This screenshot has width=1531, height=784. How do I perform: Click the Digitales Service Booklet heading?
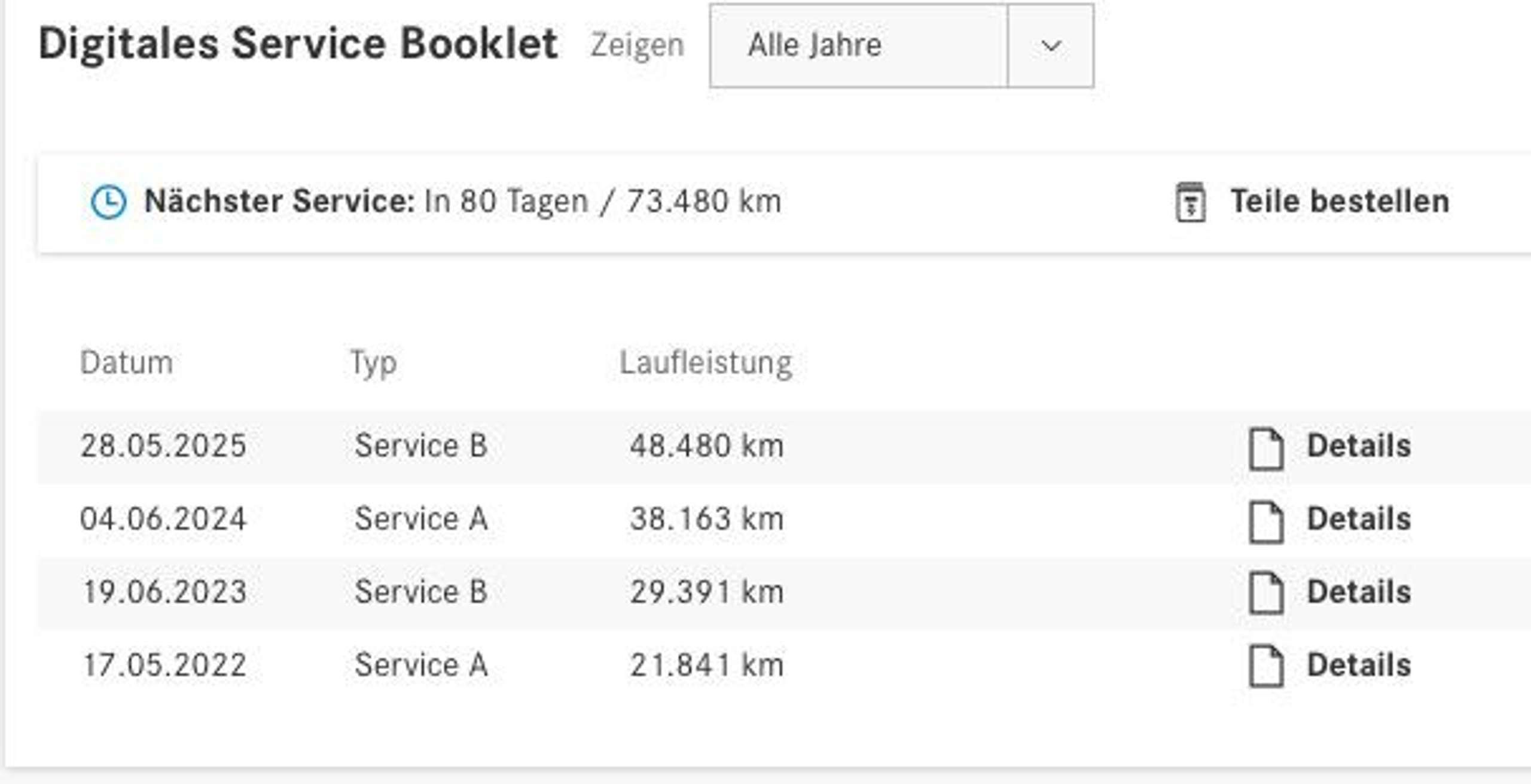[298, 44]
